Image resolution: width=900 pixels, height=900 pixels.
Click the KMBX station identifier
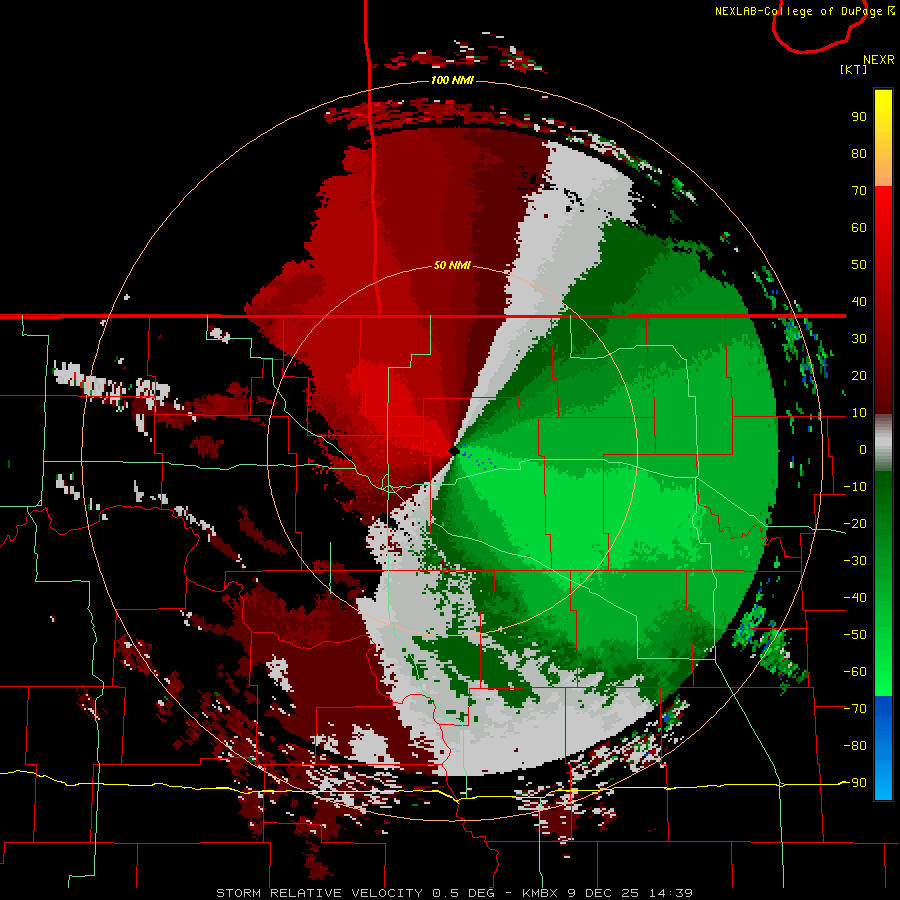(540, 893)
